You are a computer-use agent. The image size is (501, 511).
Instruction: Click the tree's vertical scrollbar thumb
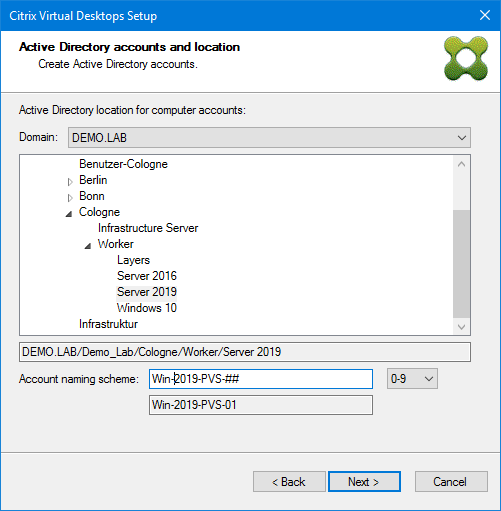point(462,264)
